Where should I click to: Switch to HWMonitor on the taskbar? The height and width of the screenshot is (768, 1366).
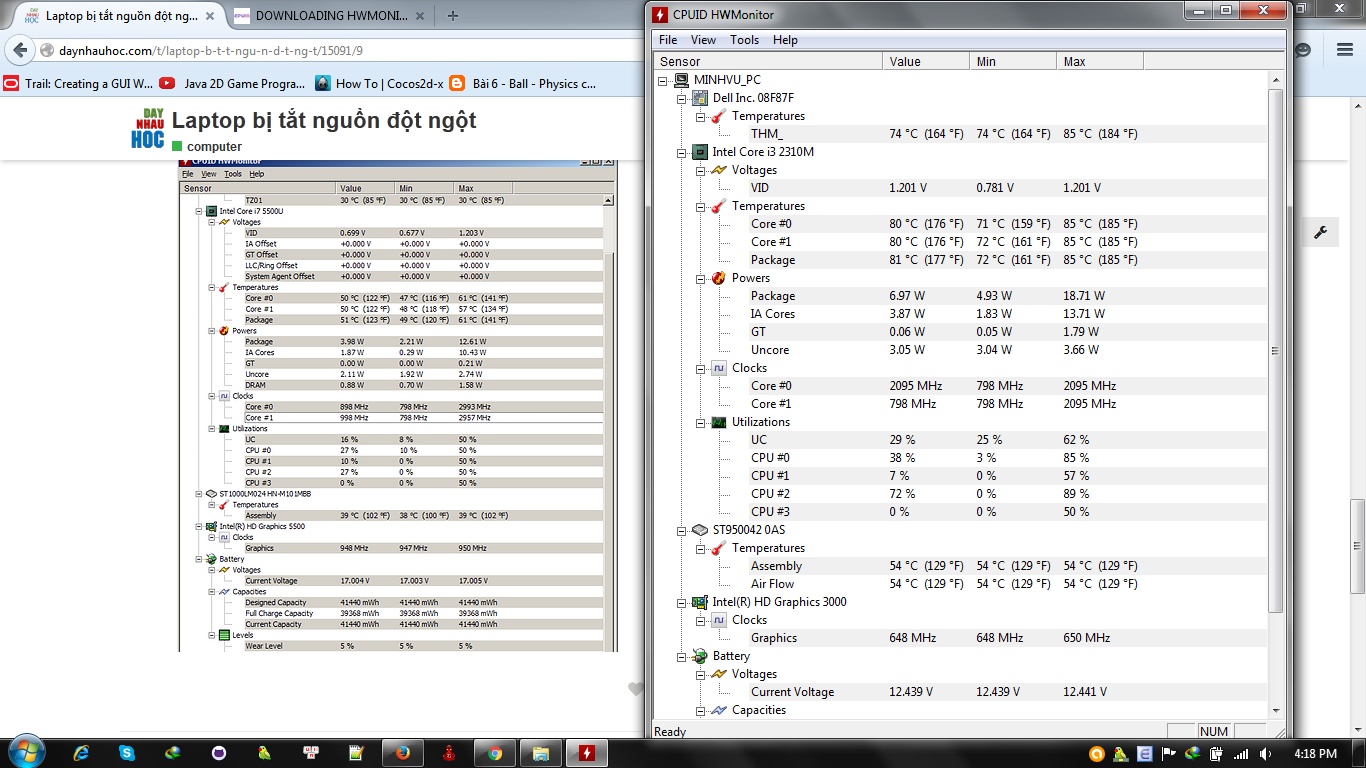pos(587,752)
